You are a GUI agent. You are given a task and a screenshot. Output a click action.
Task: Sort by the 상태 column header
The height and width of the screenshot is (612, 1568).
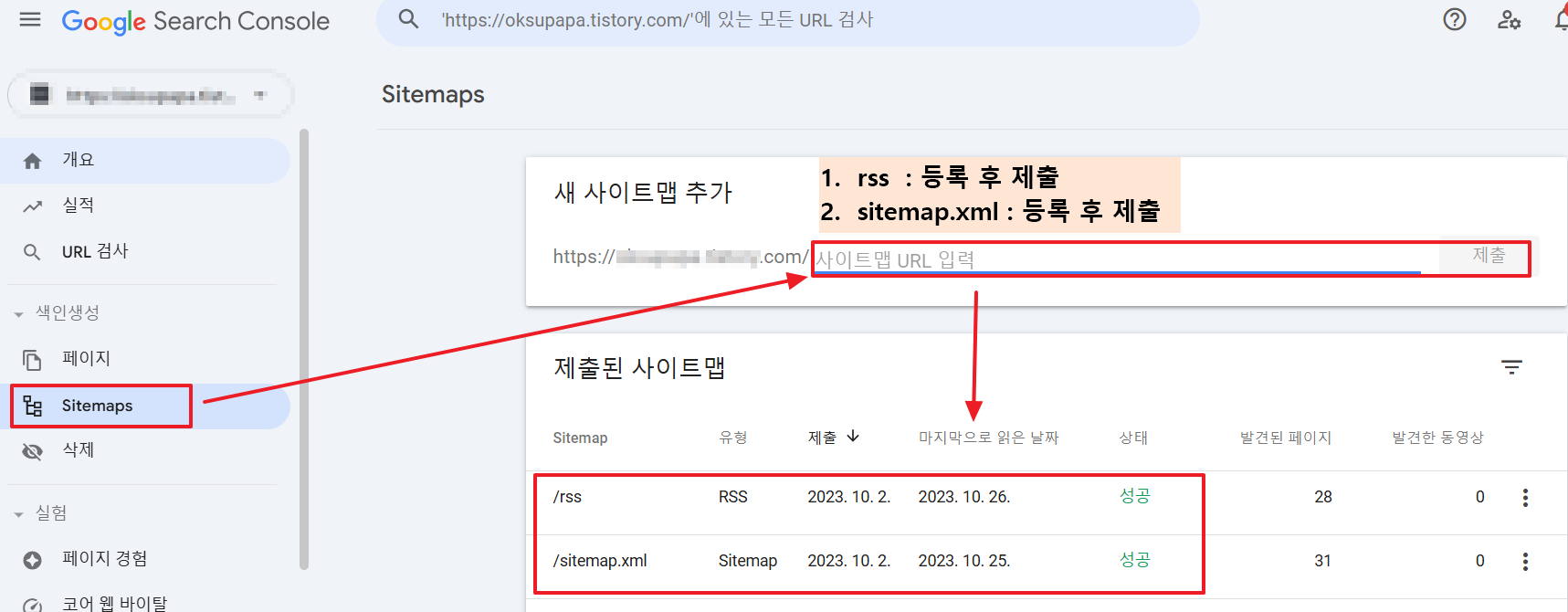pyautogui.click(x=1133, y=438)
